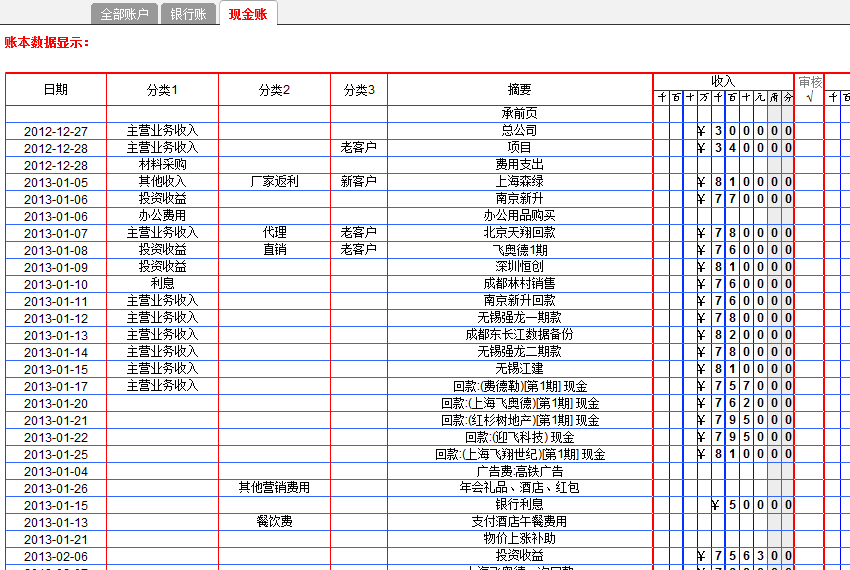Click the 项目 summary cell

click(520, 148)
